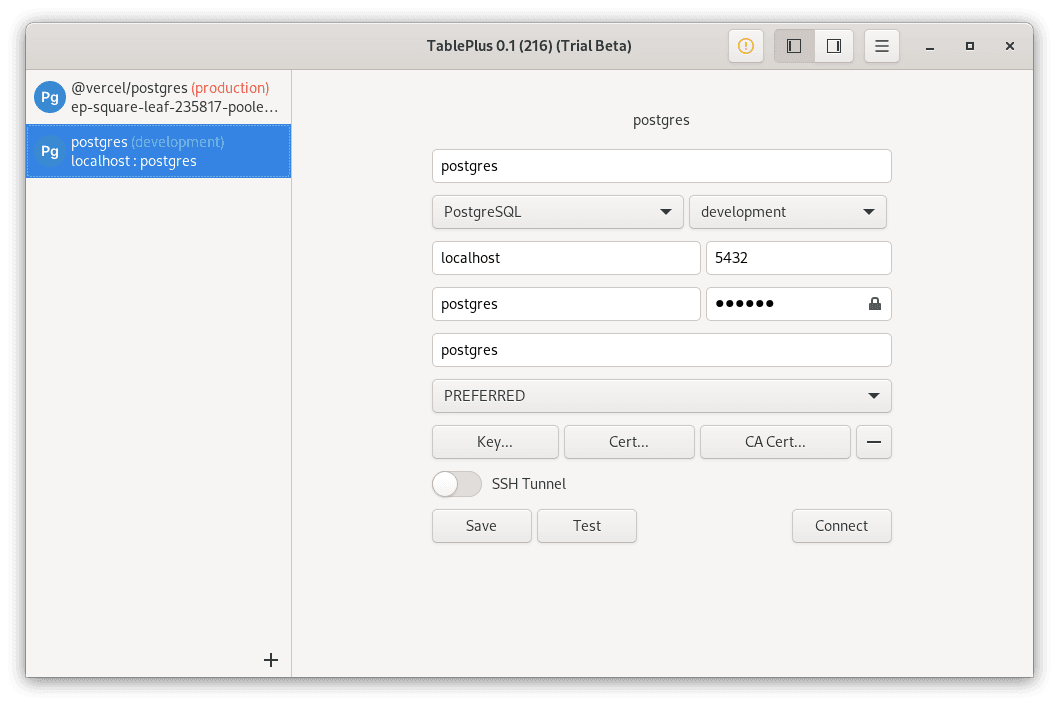Click the minus button beside CA Cert
The height and width of the screenshot is (706, 1059).
(x=874, y=442)
